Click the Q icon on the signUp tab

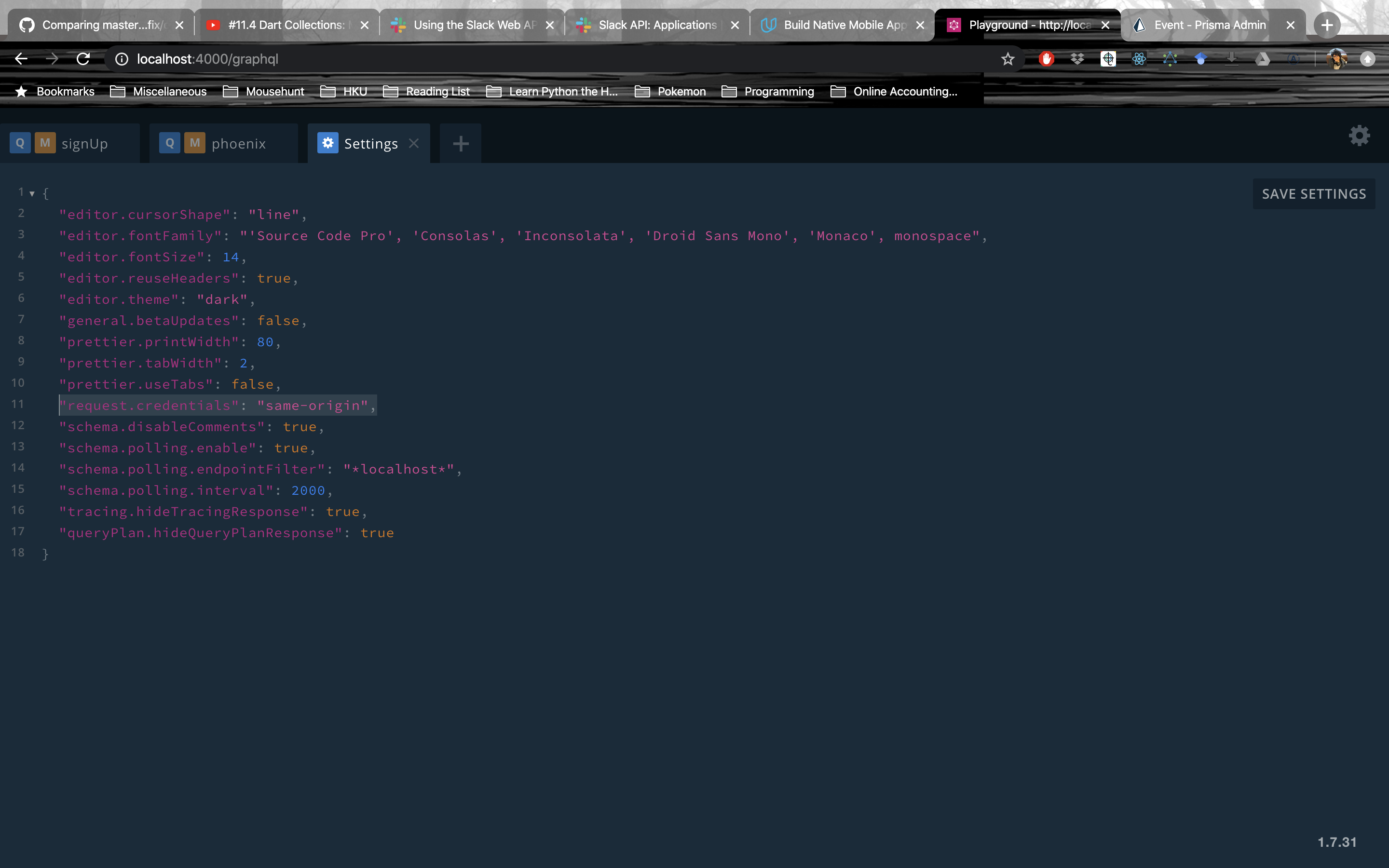point(20,143)
